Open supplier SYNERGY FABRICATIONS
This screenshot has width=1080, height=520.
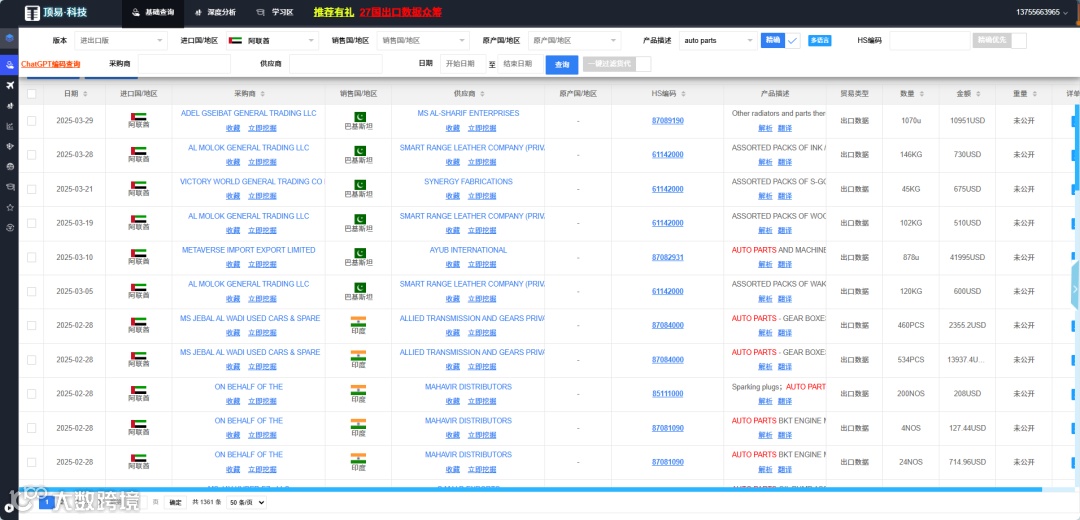pyautogui.click(x=468, y=182)
